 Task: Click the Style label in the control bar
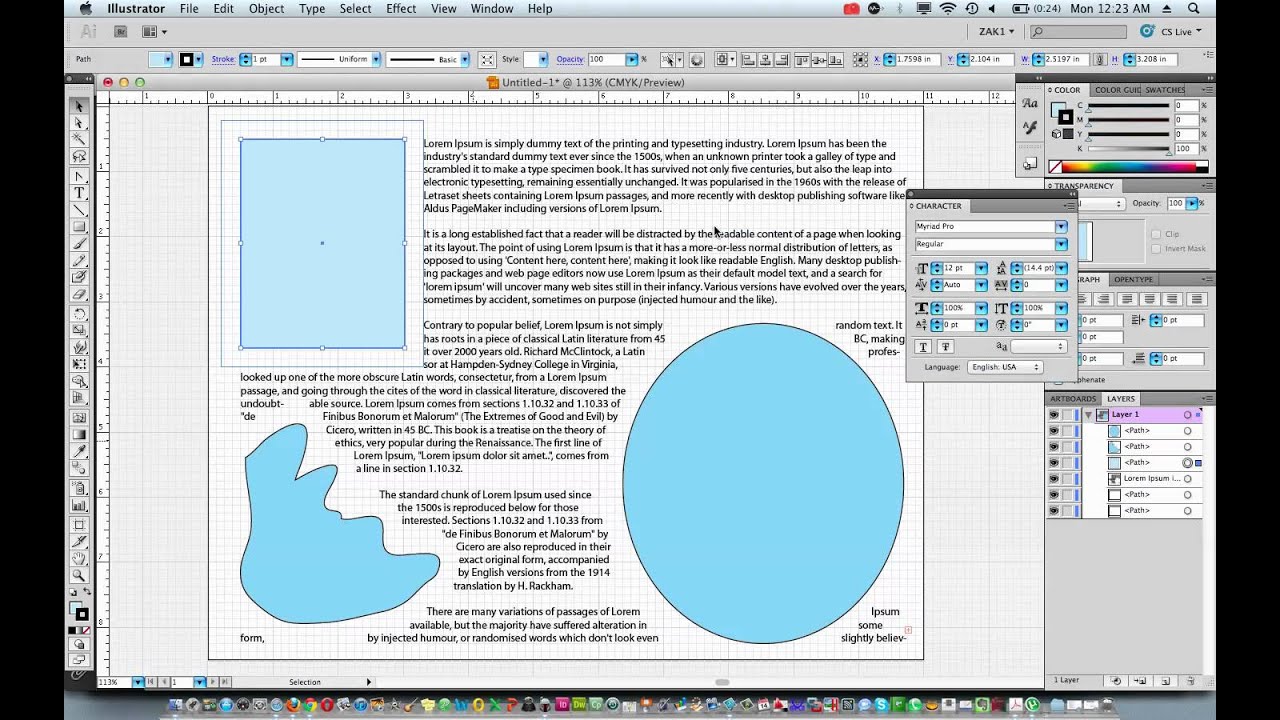[511, 59]
